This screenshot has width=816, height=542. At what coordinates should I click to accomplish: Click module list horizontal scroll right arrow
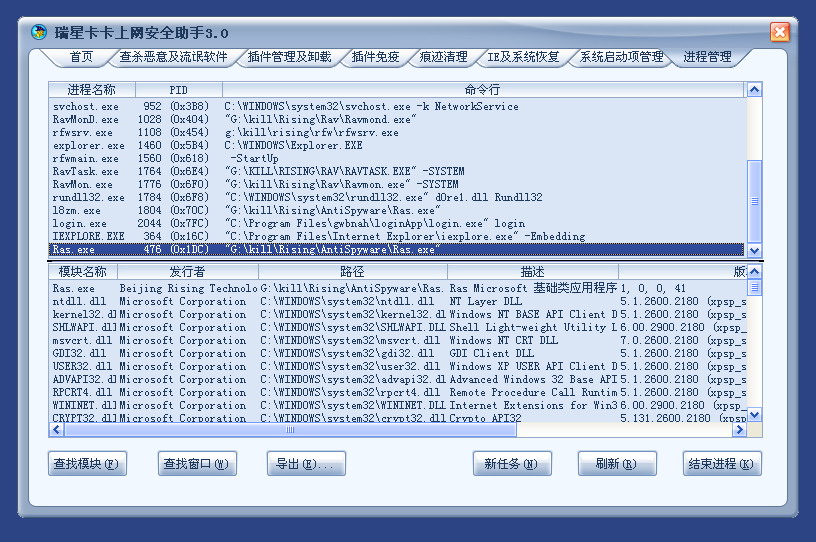(x=739, y=430)
